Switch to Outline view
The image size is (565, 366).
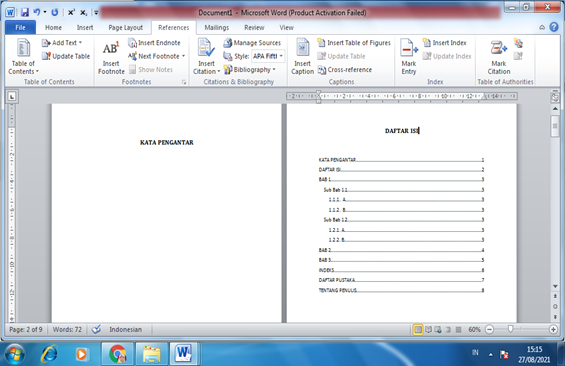pos(448,329)
